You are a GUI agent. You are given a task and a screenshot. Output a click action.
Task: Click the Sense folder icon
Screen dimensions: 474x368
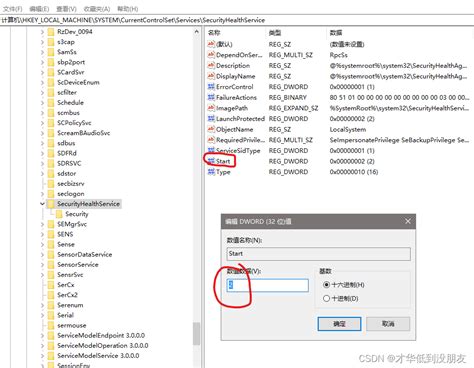click(x=51, y=244)
